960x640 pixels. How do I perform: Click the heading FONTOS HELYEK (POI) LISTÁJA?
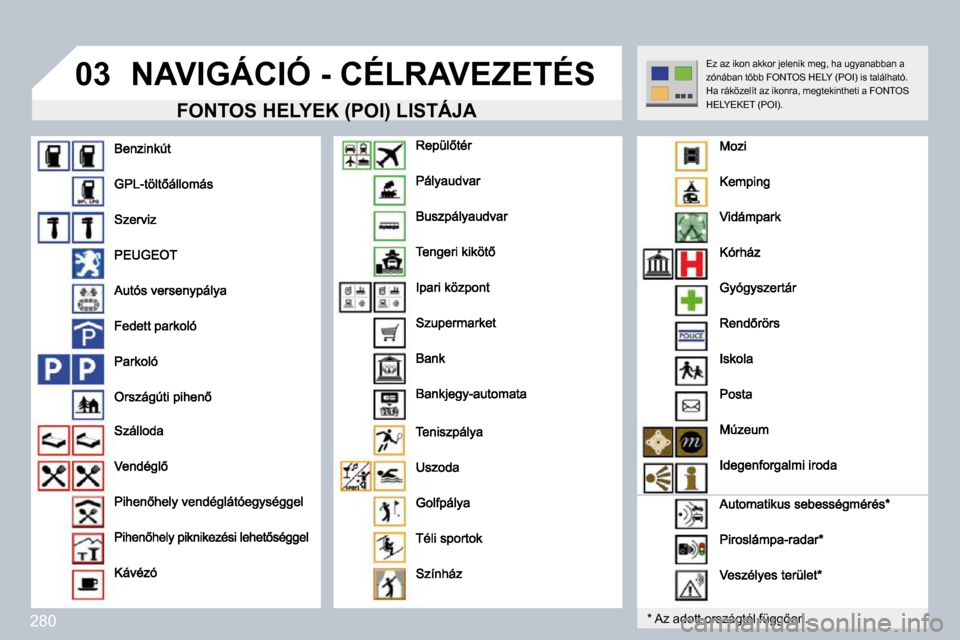pyautogui.click(x=326, y=110)
